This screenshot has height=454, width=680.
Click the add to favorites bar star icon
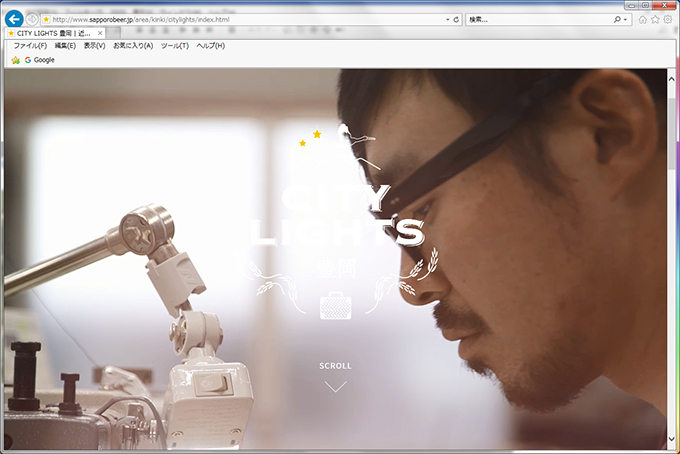(16, 60)
